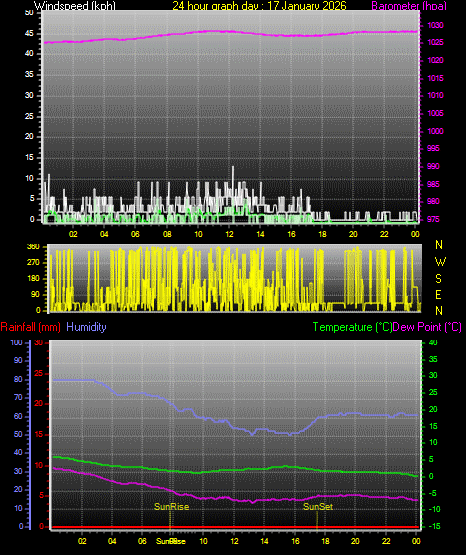Click hour 18 on windspeed graph time axis
Viewport: 466px width, 555px height.
tap(322, 234)
